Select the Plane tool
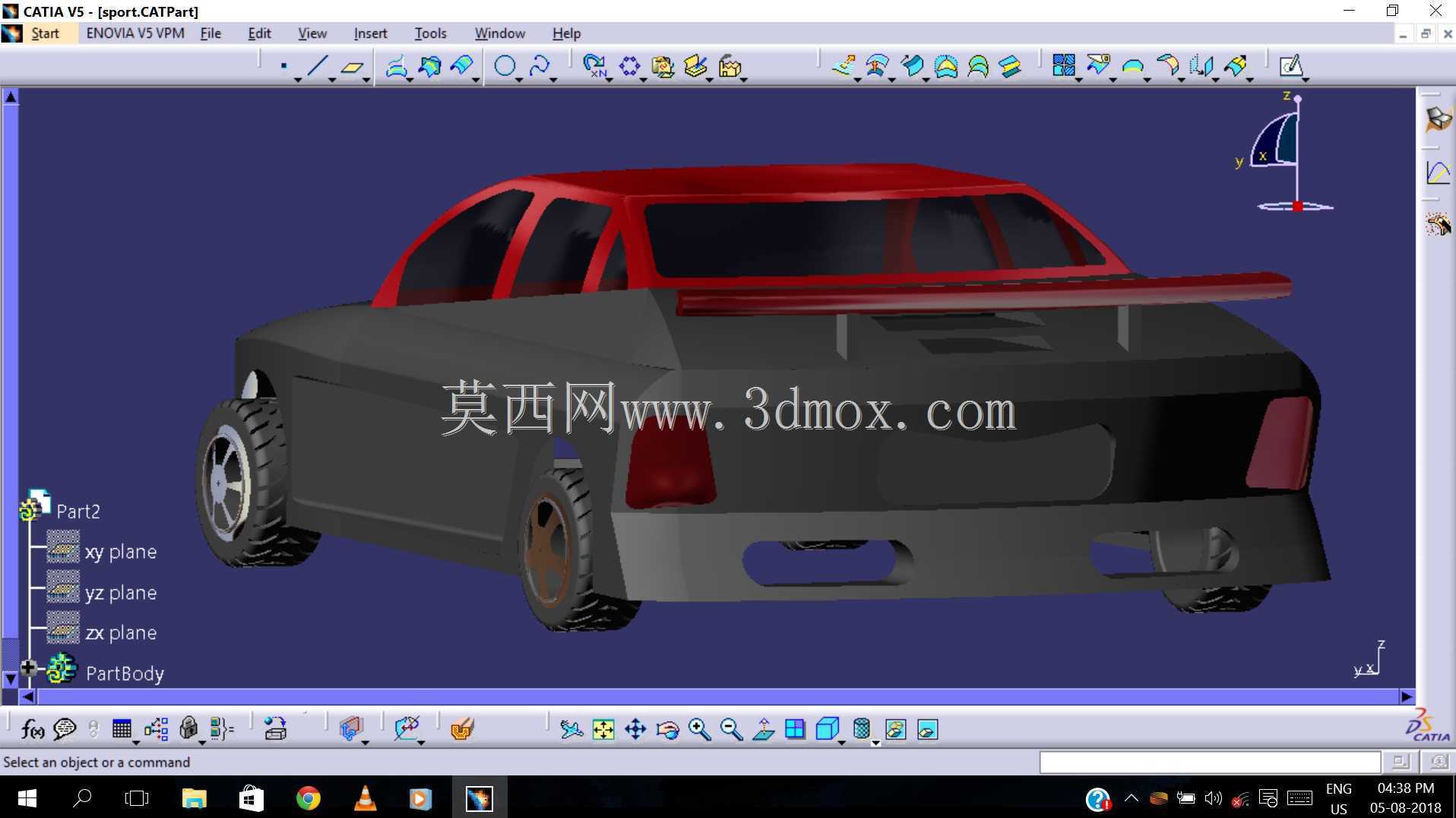Viewport: 1456px width, 818px height. pyautogui.click(x=351, y=67)
